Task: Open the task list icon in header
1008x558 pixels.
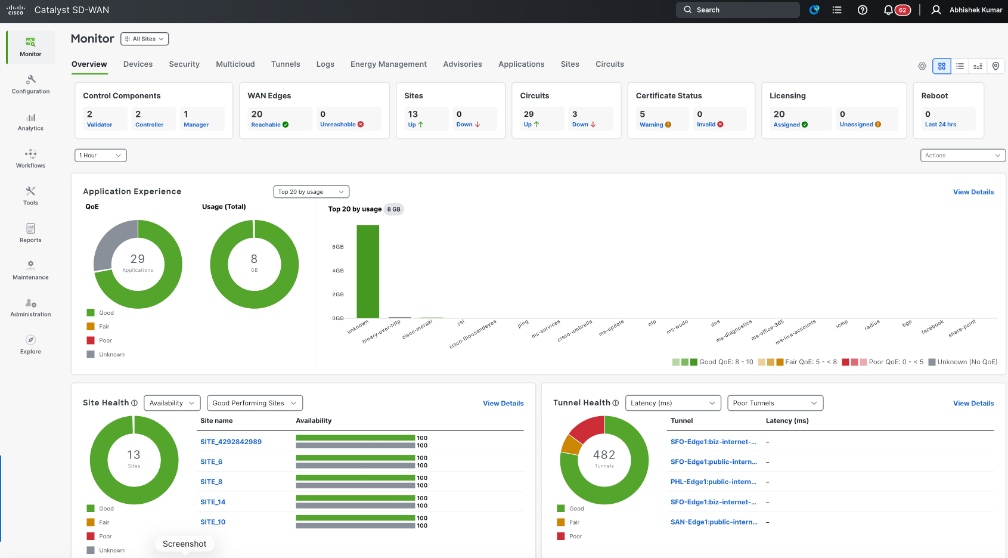Action: 837,10
